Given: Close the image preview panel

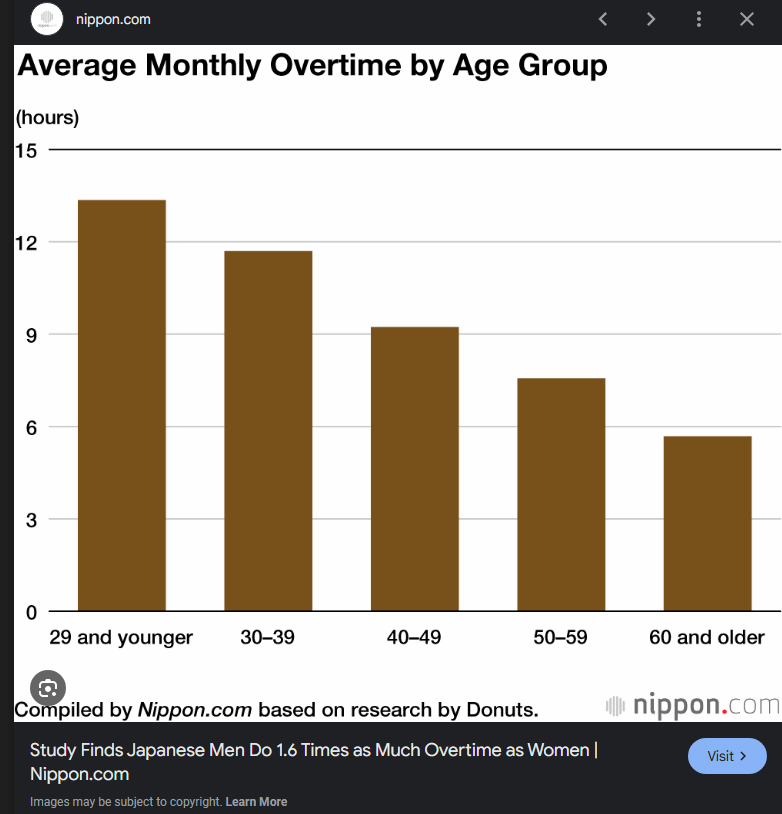Looking at the screenshot, I should [747, 20].
